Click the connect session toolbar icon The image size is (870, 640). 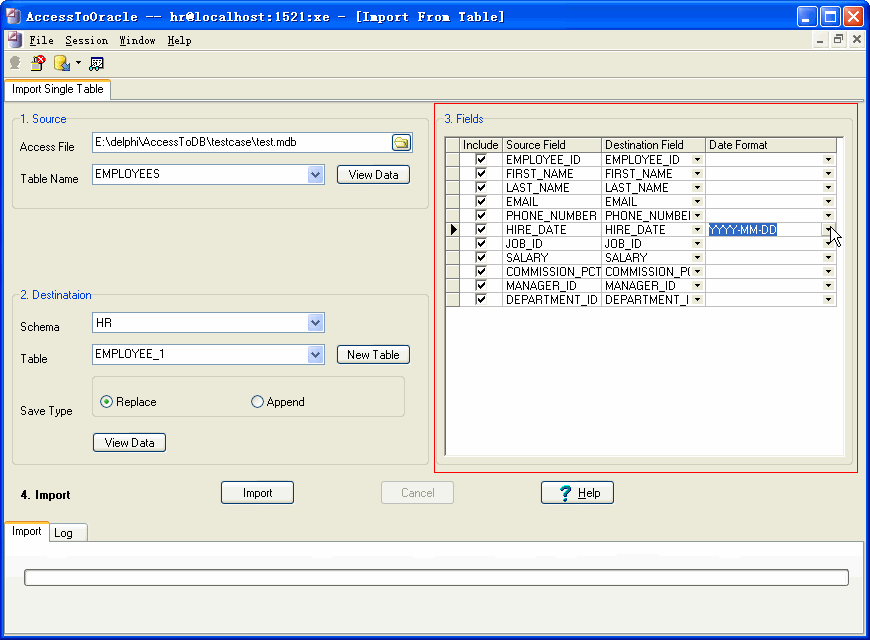16,63
